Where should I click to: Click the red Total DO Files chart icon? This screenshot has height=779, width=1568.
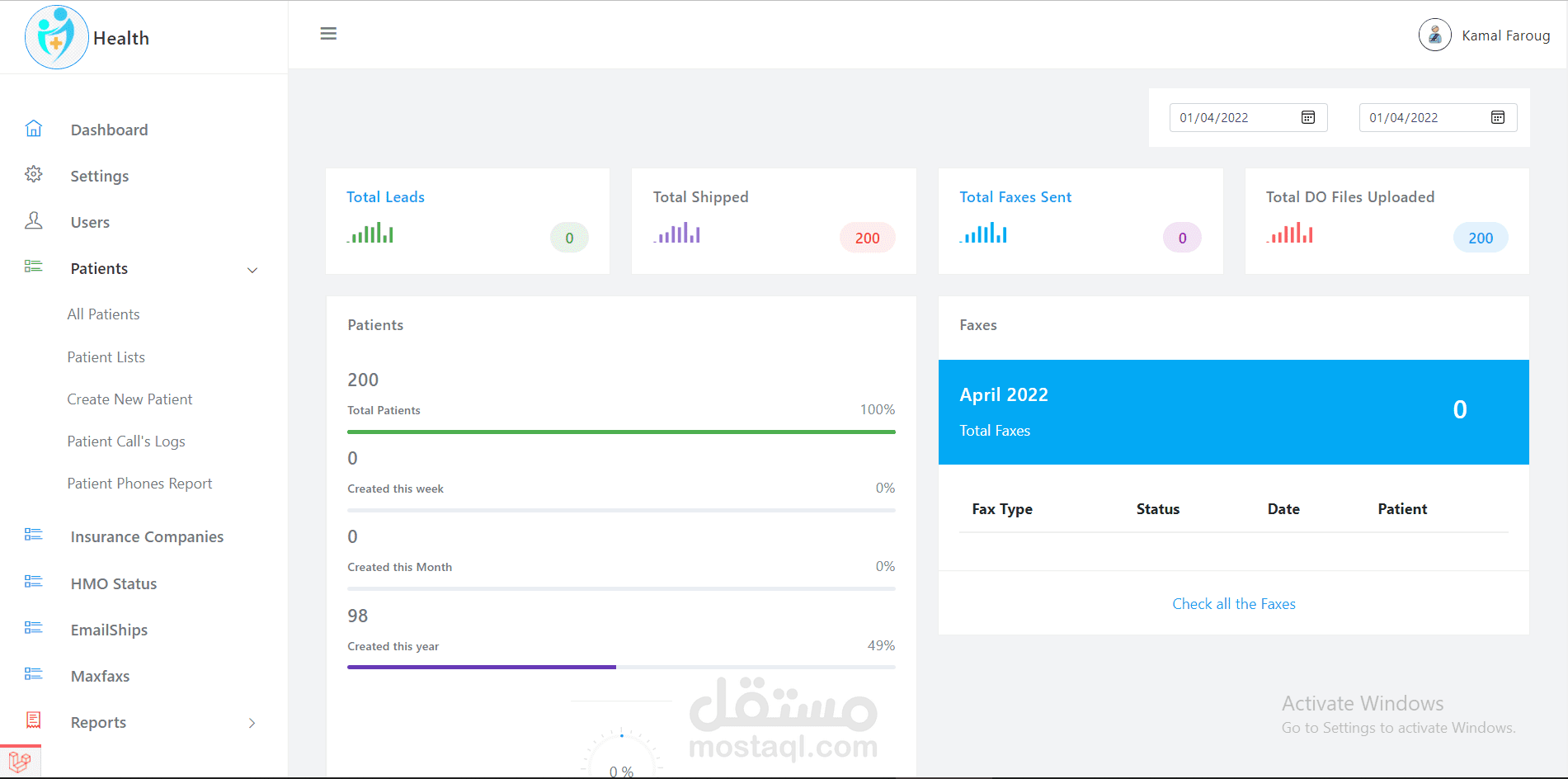1290,233
